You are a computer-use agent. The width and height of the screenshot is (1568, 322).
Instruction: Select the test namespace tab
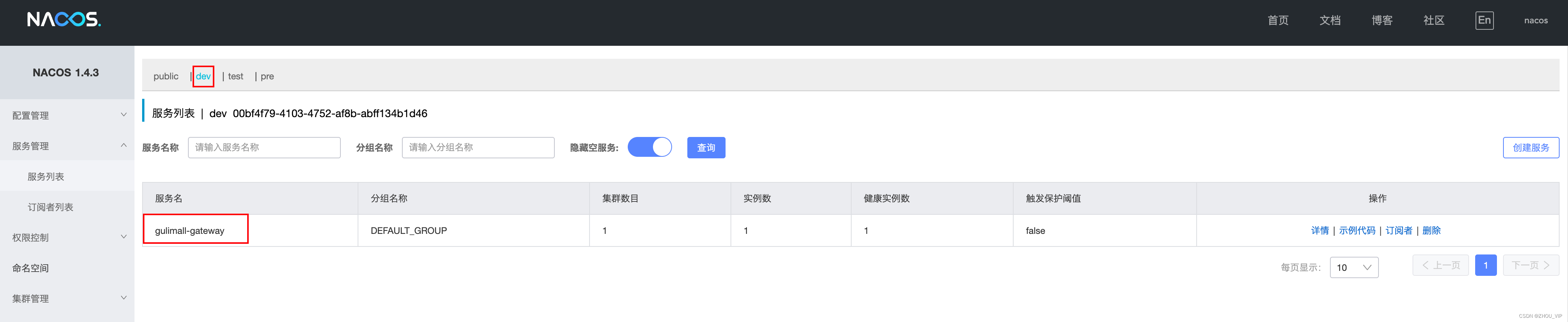point(236,76)
